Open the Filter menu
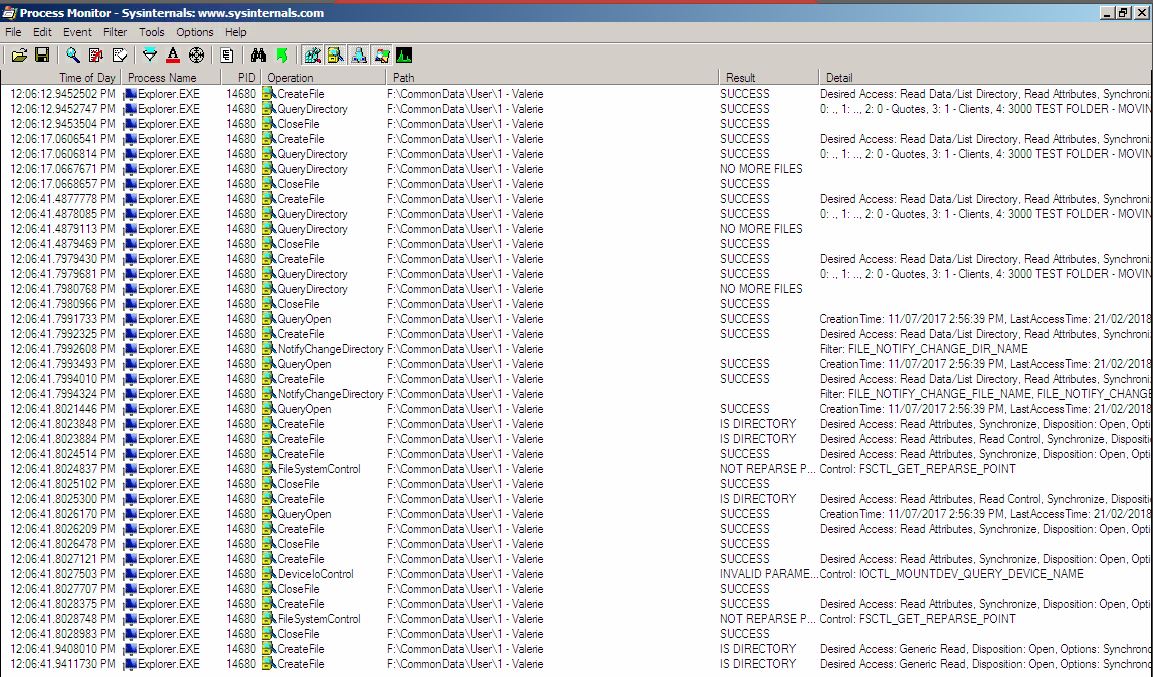 point(115,32)
